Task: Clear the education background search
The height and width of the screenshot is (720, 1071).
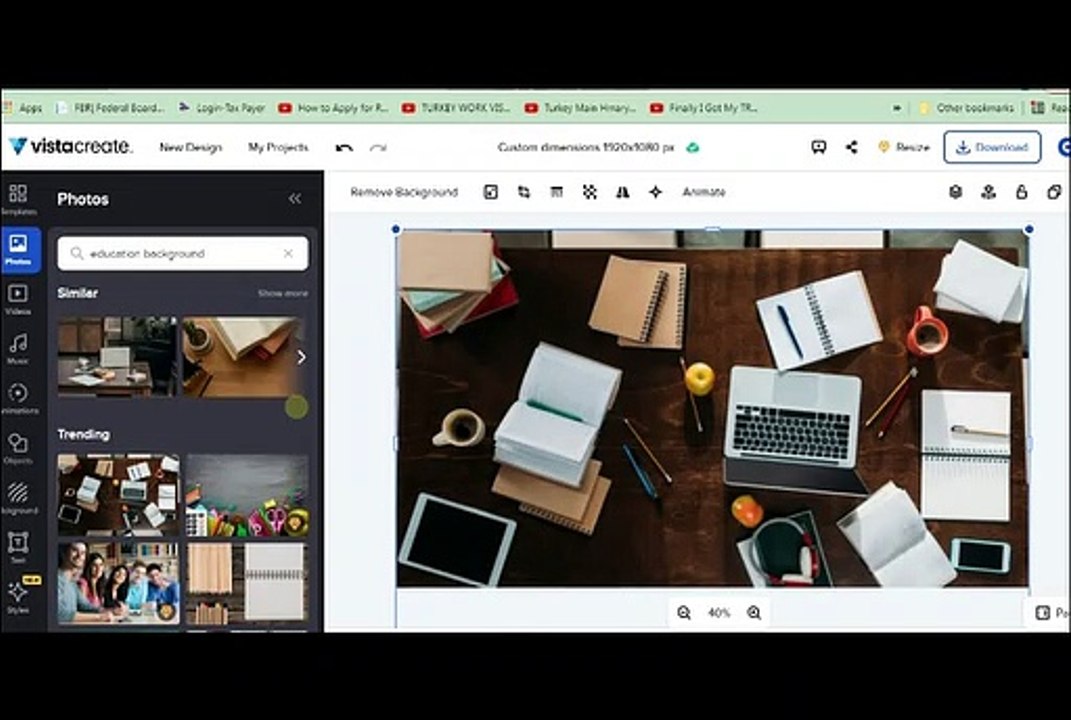Action: click(288, 253)
